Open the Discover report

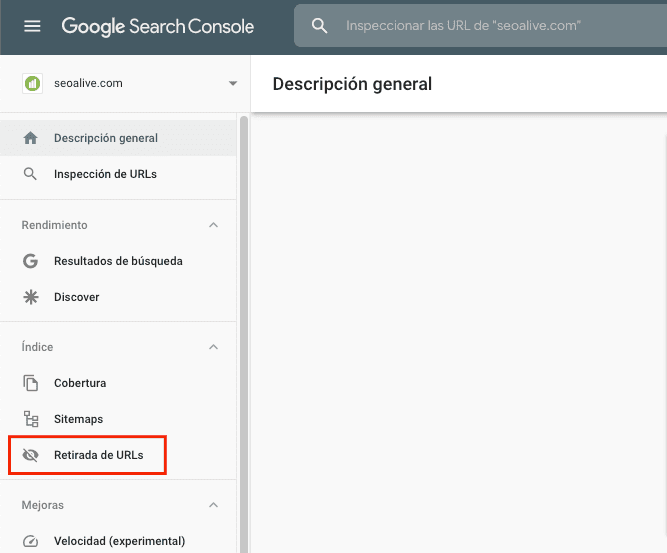point(118,297)
